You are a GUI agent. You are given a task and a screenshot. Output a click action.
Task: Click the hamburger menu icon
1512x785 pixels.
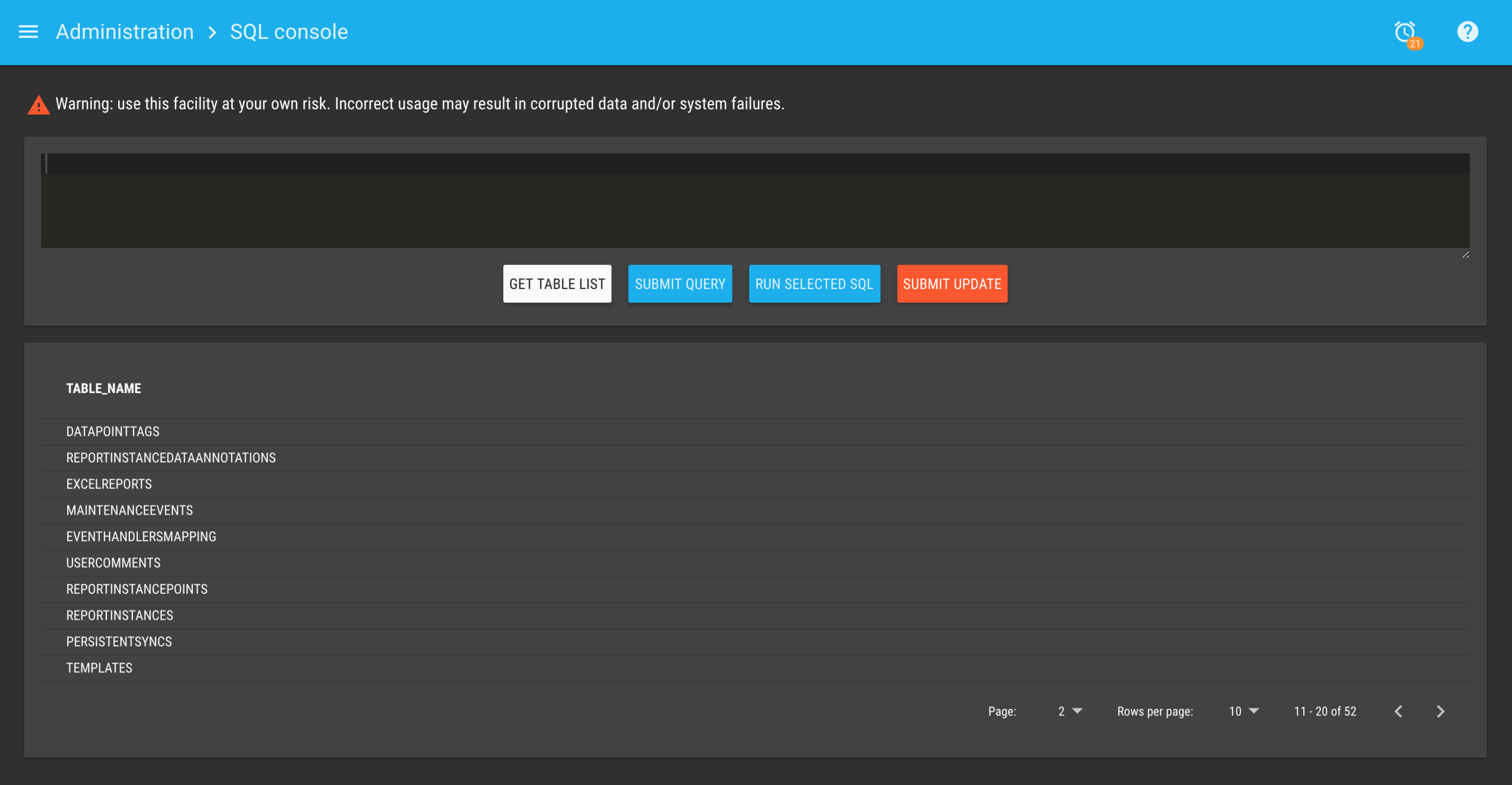(28, 32)
